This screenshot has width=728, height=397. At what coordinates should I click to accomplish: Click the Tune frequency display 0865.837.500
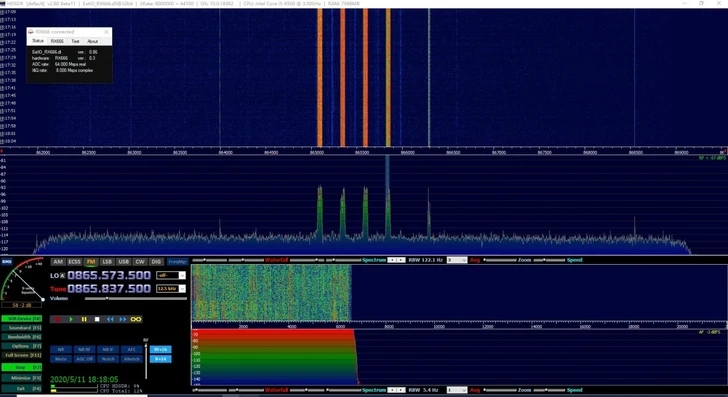point(109,289)
